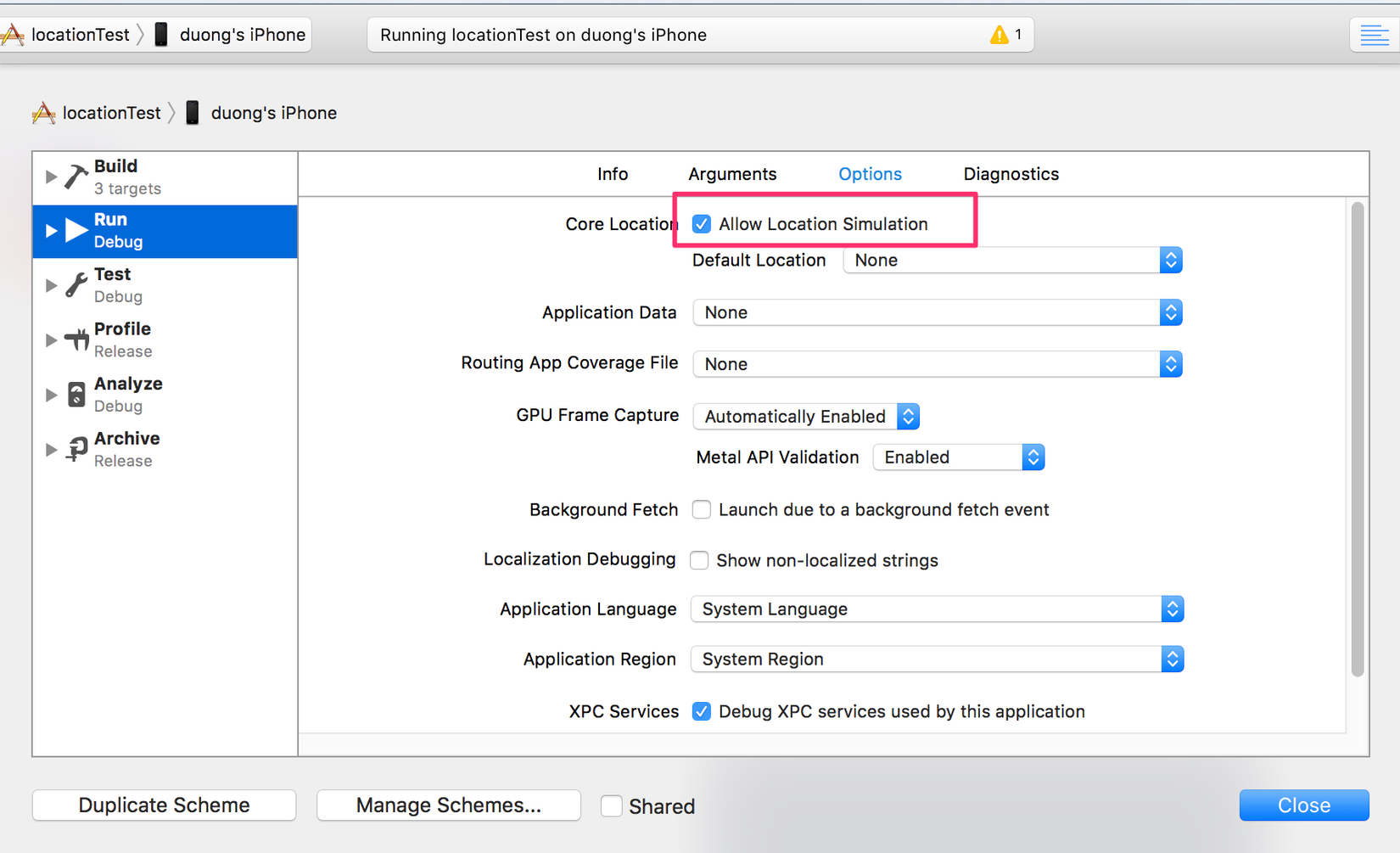Enable launch due to background fetch event

coord(702,509)
